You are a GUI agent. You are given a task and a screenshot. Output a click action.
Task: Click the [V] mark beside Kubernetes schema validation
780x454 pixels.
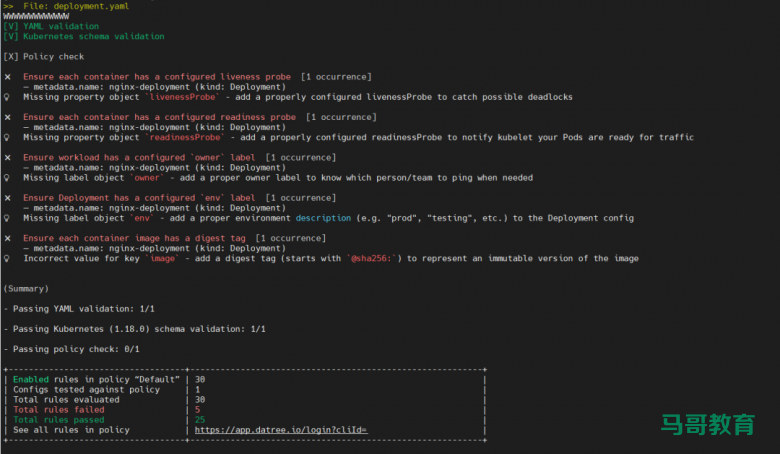click(x=11, y=36)
